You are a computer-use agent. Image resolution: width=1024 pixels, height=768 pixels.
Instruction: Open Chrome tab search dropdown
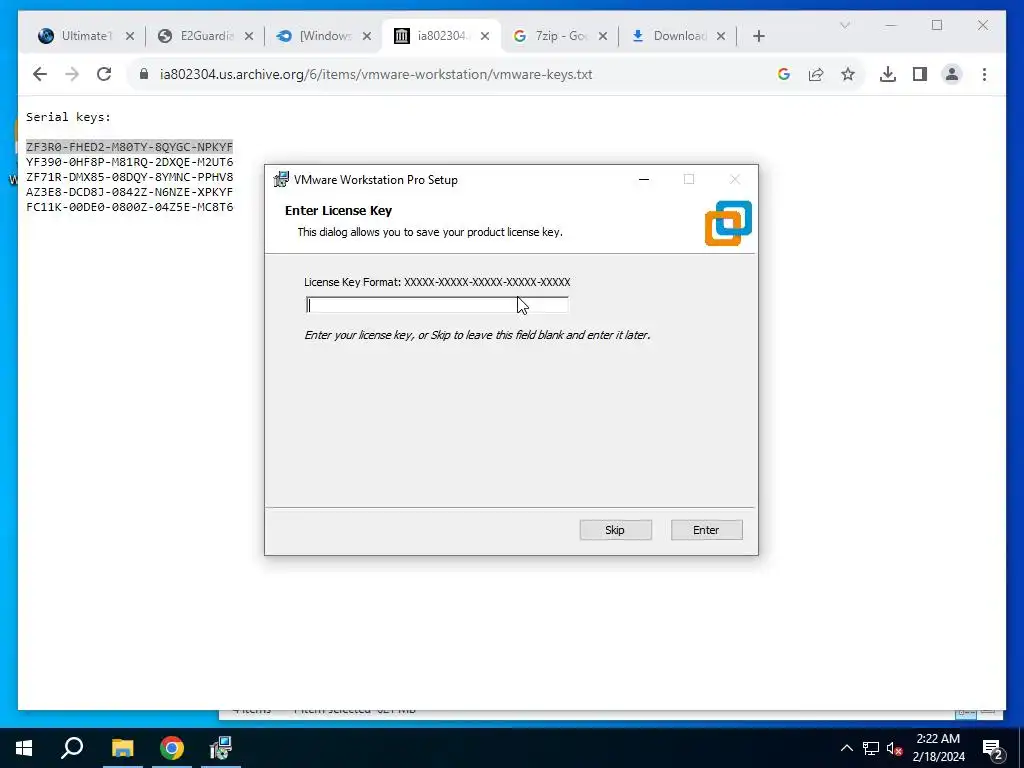[844, 25]
